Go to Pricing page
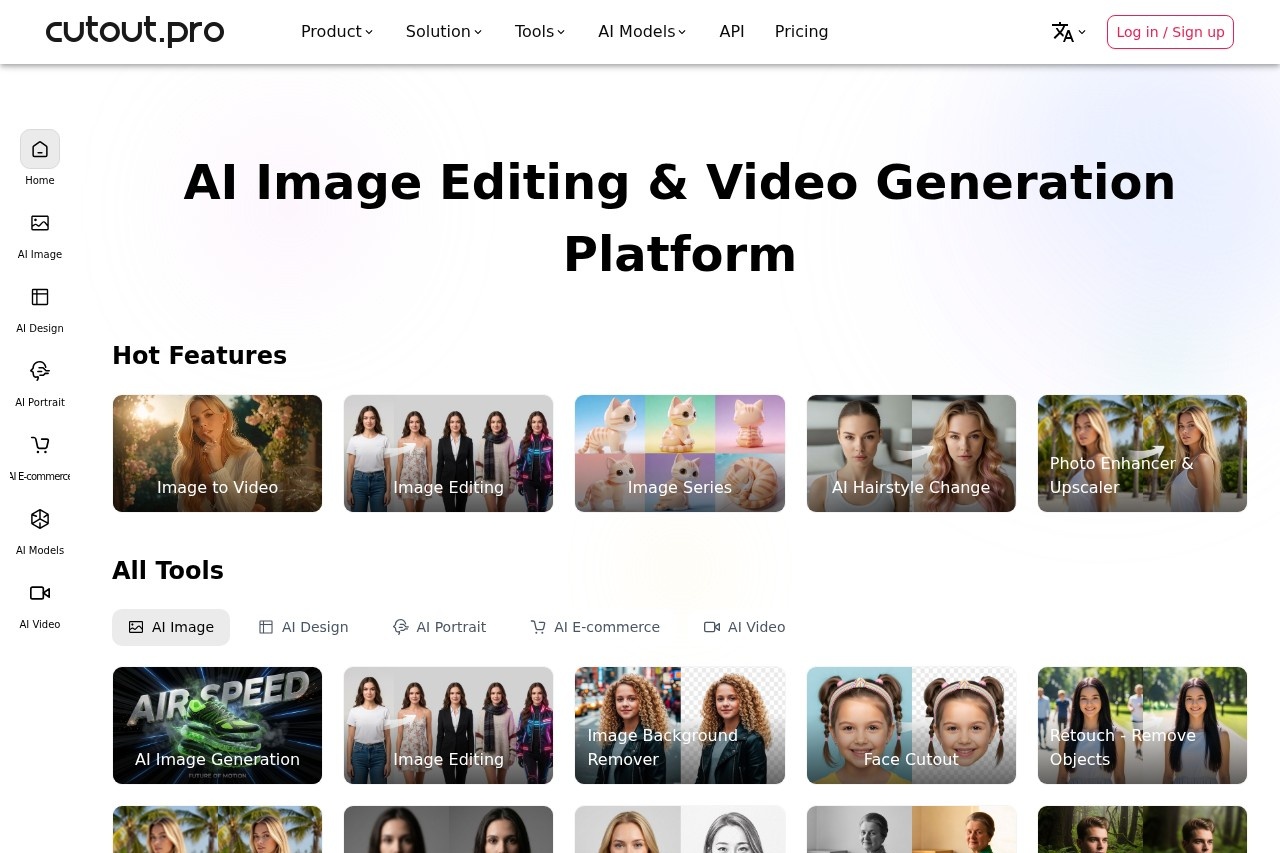The width and height of the screenshot is (1280, 853). pyautogui.click(x=802, y=32)
